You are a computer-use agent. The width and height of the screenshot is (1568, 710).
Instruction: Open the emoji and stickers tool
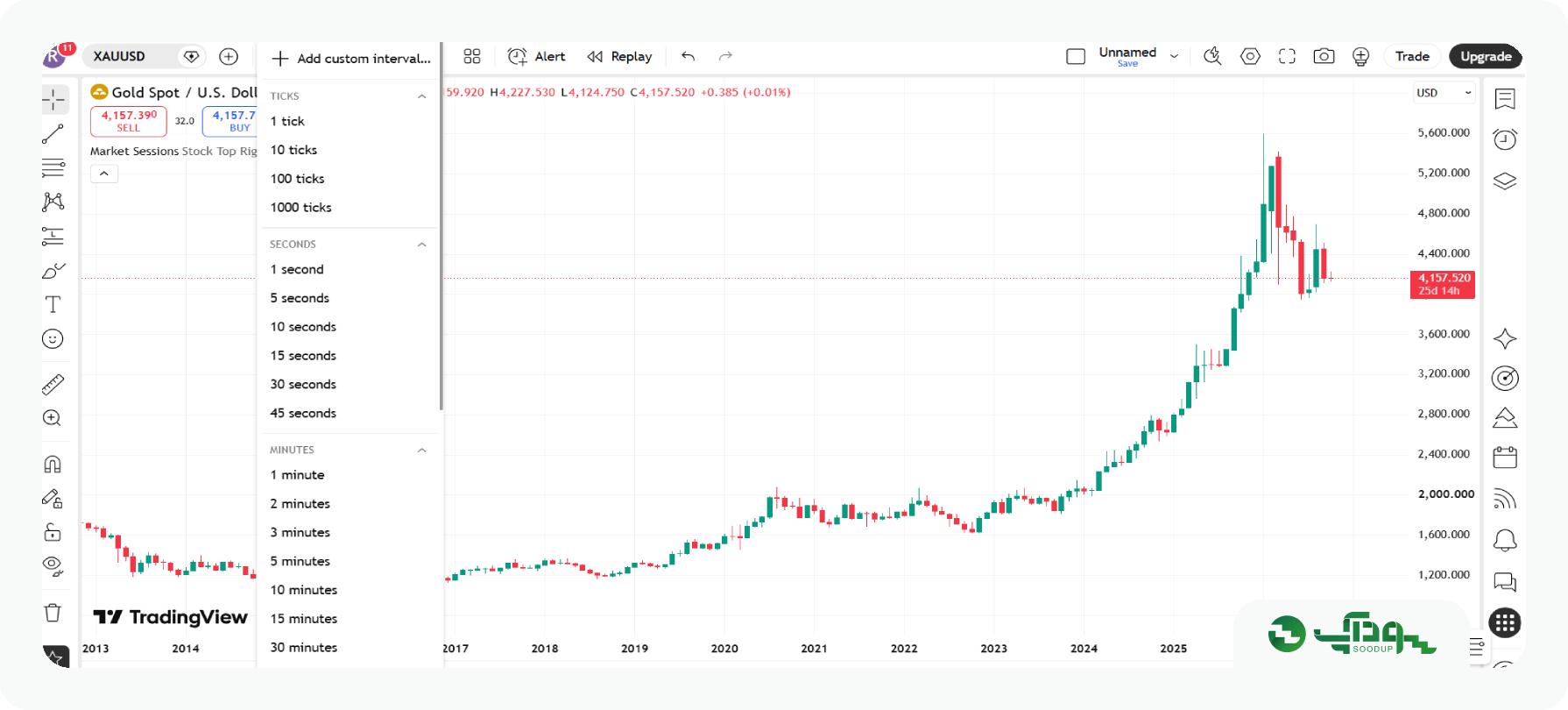tap(53, 339)
